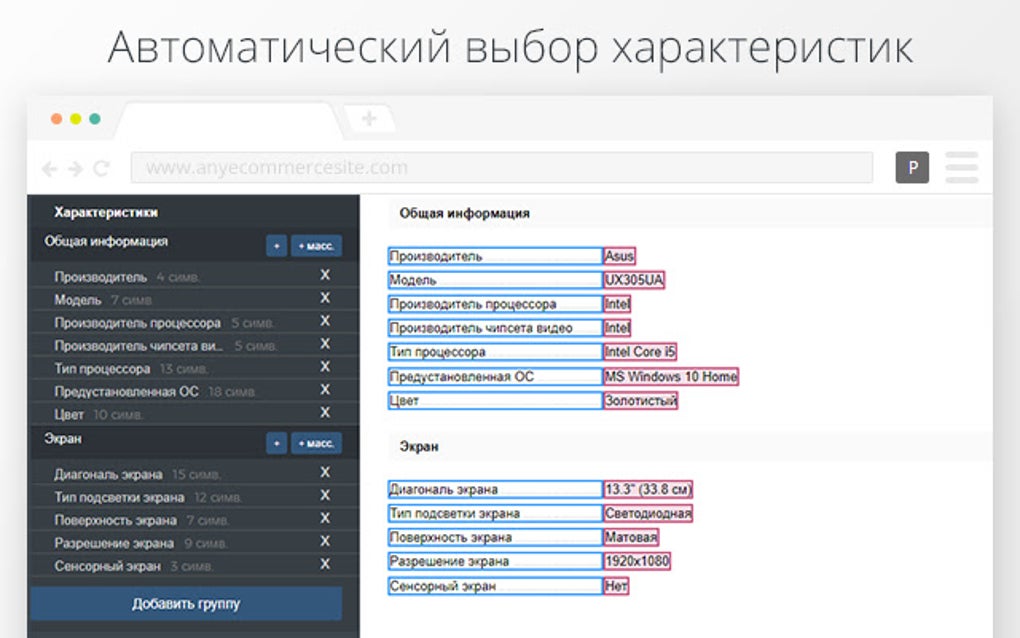Click the Intel Core i5 value

(x=640, y=352)
